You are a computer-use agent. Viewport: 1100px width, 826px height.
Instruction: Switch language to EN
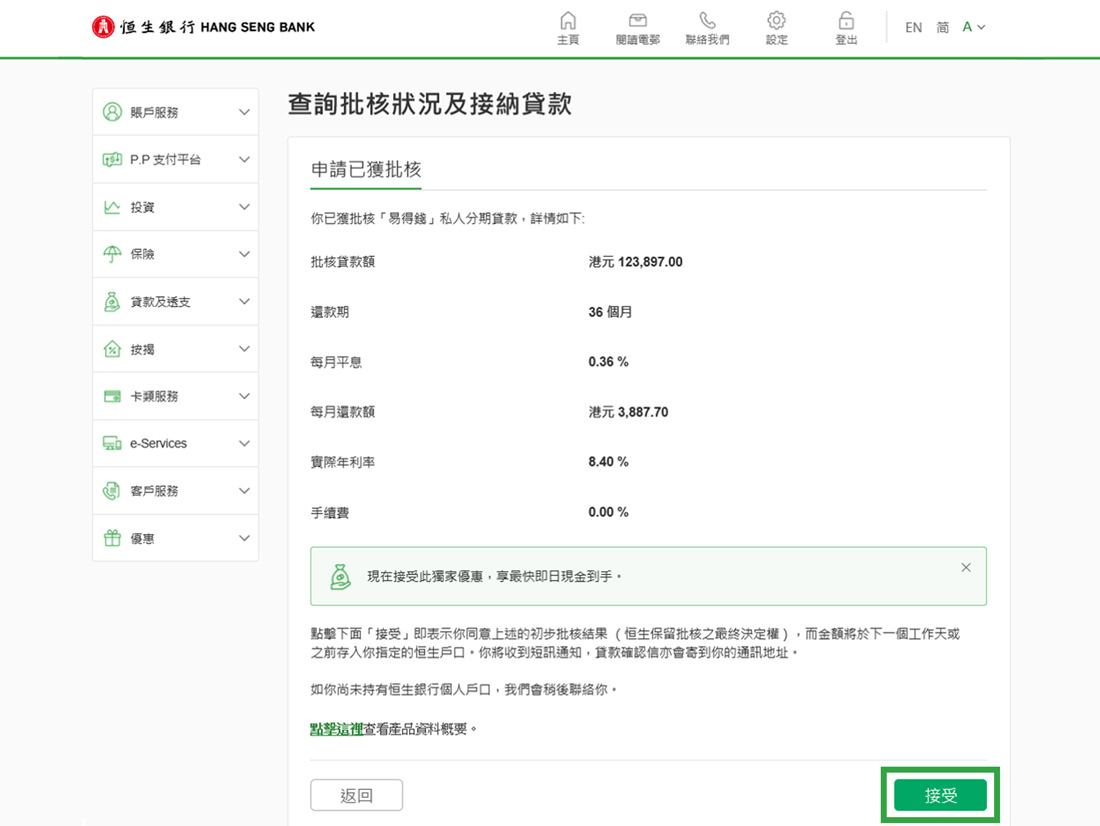pyautogui.click(x=913, y=27)
